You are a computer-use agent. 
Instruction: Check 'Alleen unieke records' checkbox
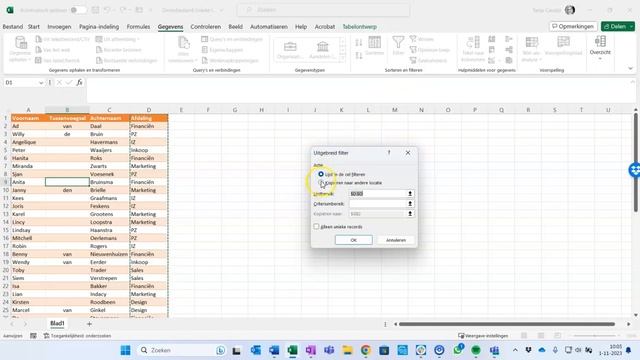316,227
